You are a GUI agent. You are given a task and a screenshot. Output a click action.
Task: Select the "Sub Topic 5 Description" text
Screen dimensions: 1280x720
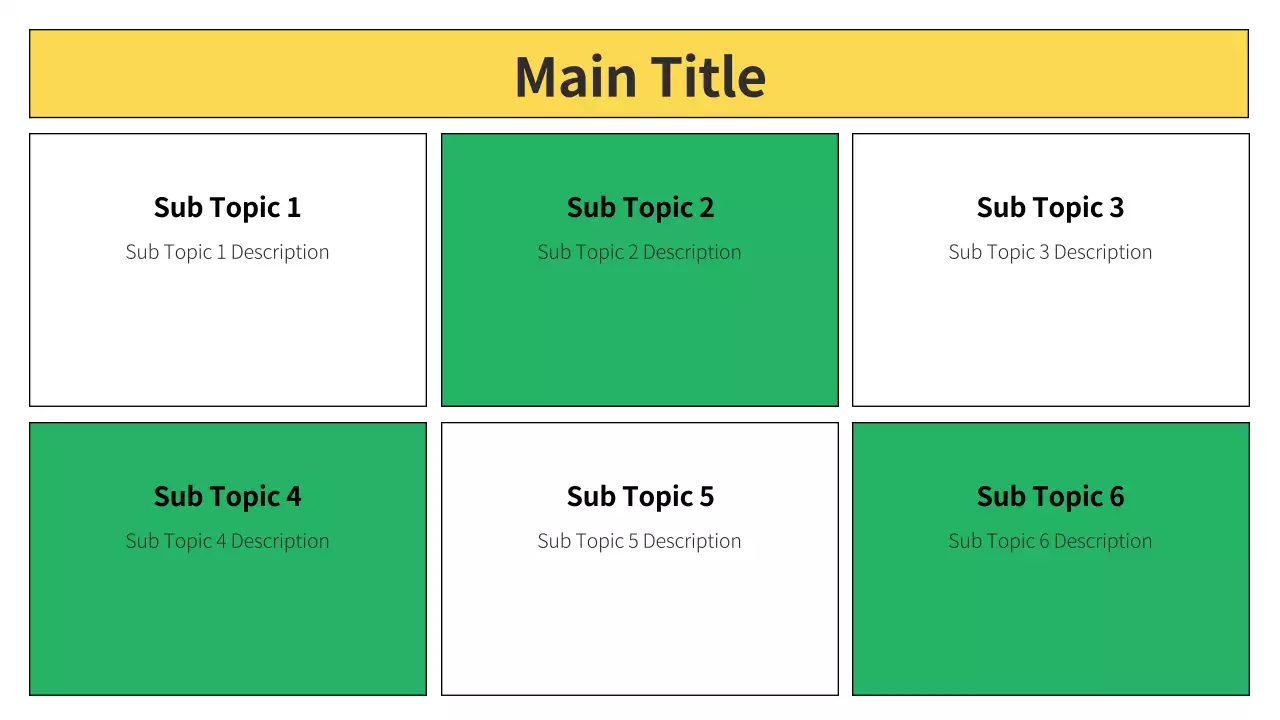click(x=639, y=541)
